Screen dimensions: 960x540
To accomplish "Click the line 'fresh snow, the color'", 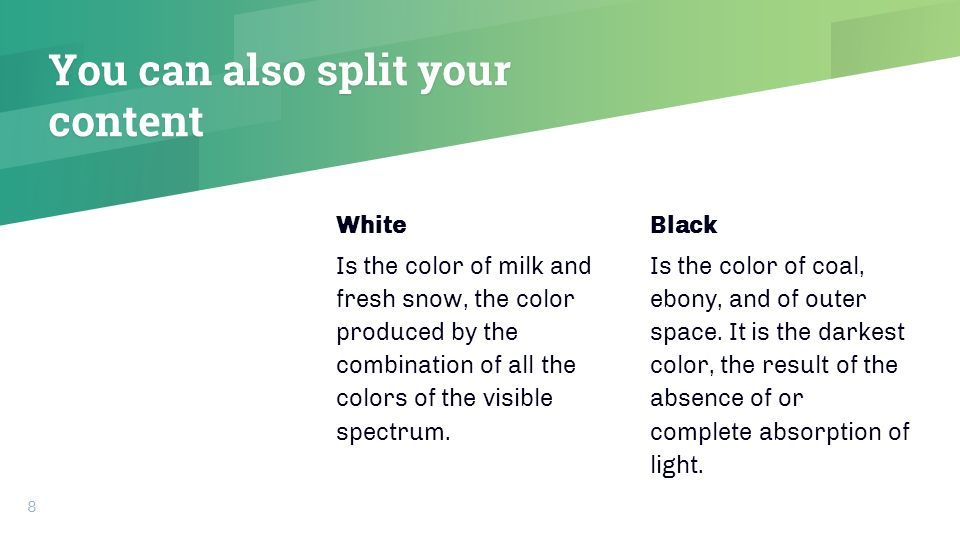I will 456,299.
